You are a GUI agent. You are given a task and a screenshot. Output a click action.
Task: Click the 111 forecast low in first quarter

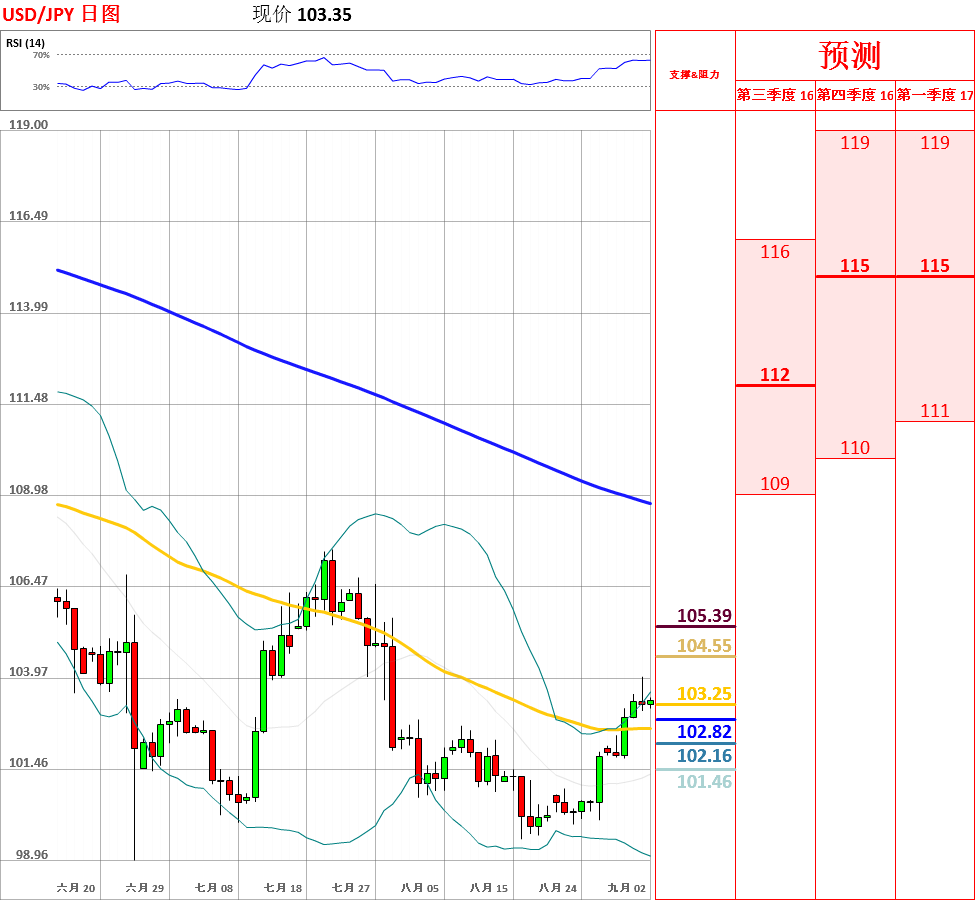[x=935, y=411]
